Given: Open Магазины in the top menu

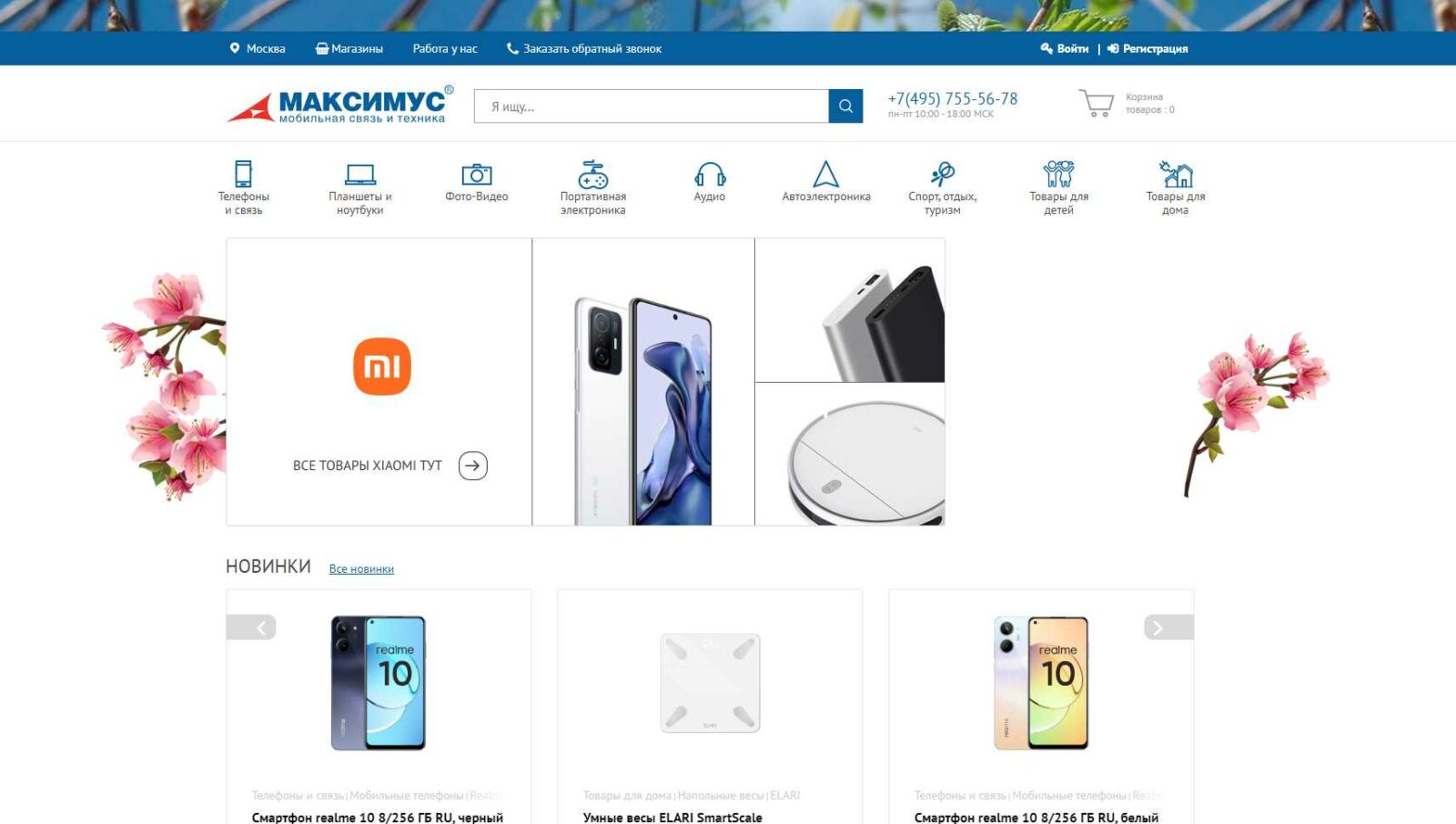Looking at the screenshot, I should tap(349, 48).
